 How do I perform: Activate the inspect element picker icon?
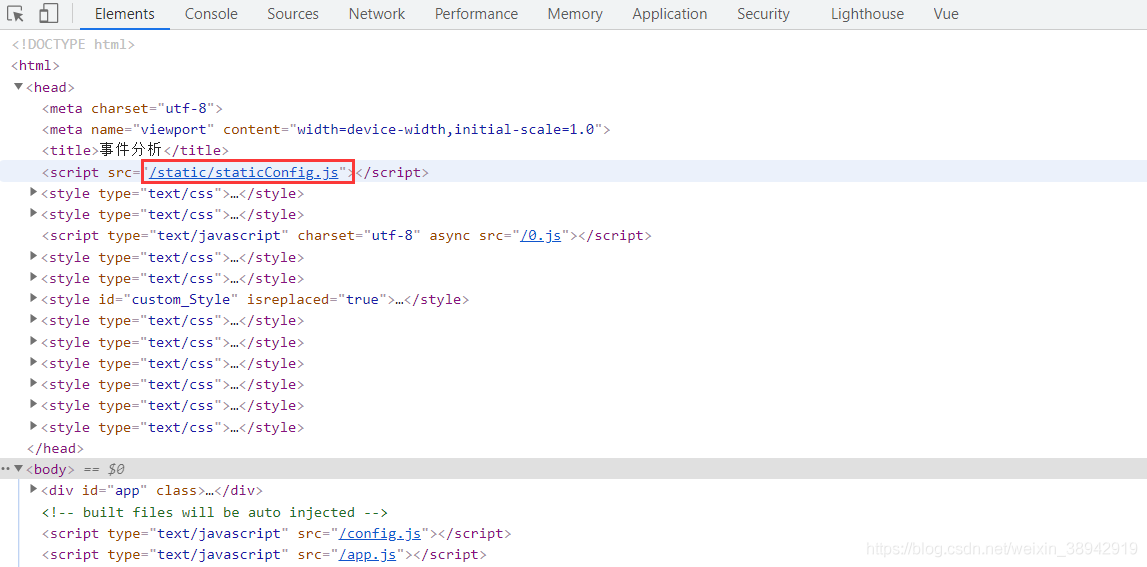[x=16, y=14]
